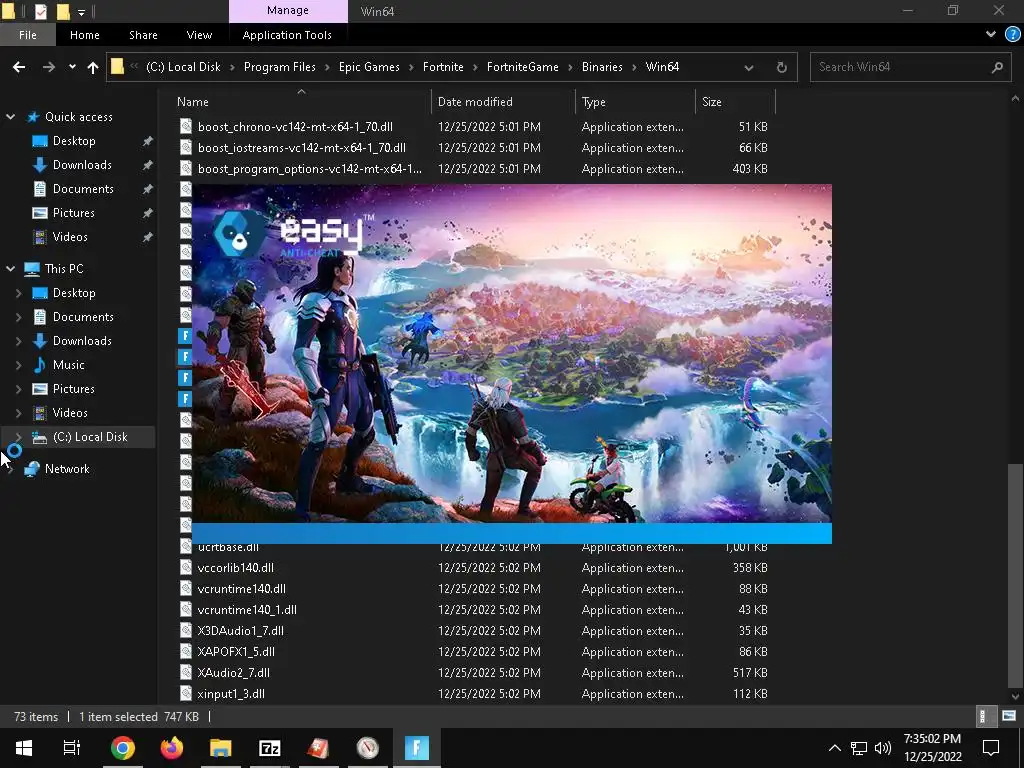Image resolution: width=1024 pixels, height=768 pixels.
Task: Open pinned Downloads under Quick access
Action: pos(82,165)
